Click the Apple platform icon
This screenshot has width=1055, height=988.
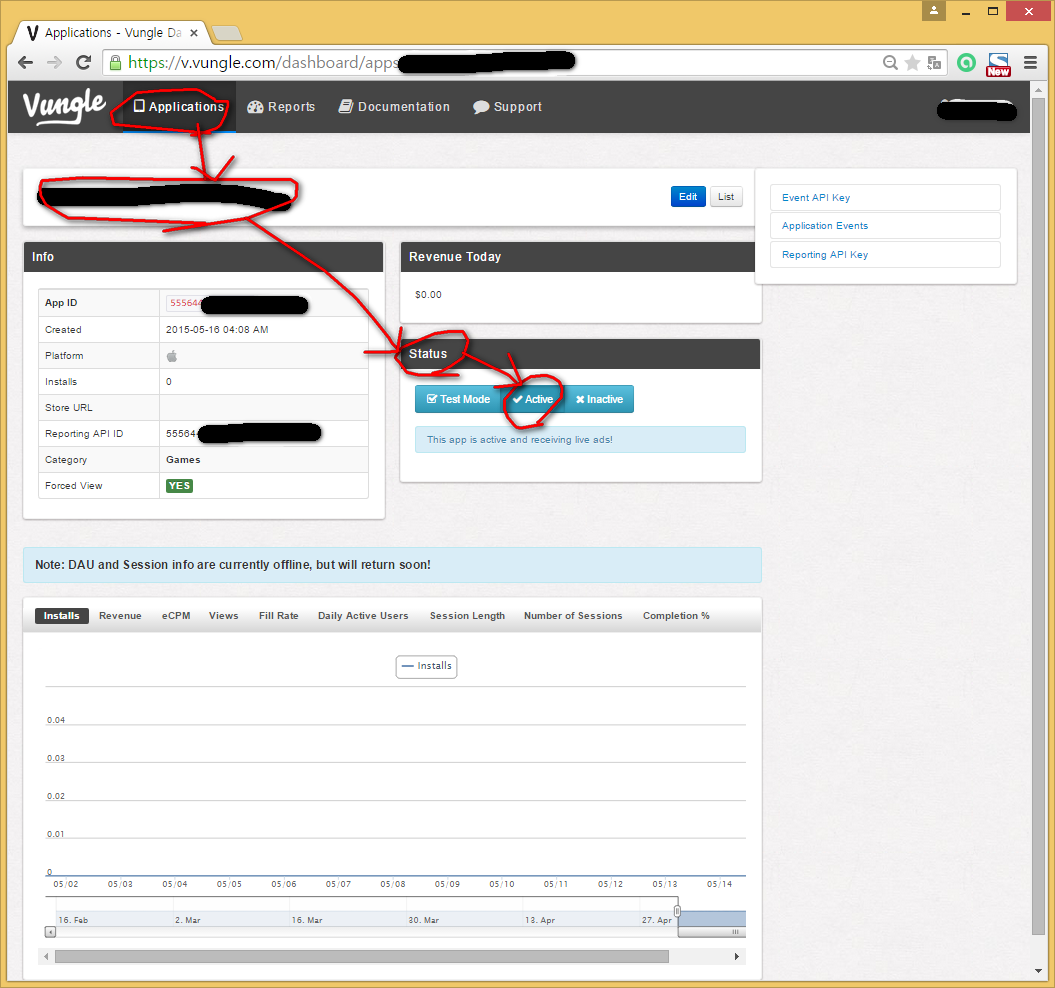tap(172, 355)
